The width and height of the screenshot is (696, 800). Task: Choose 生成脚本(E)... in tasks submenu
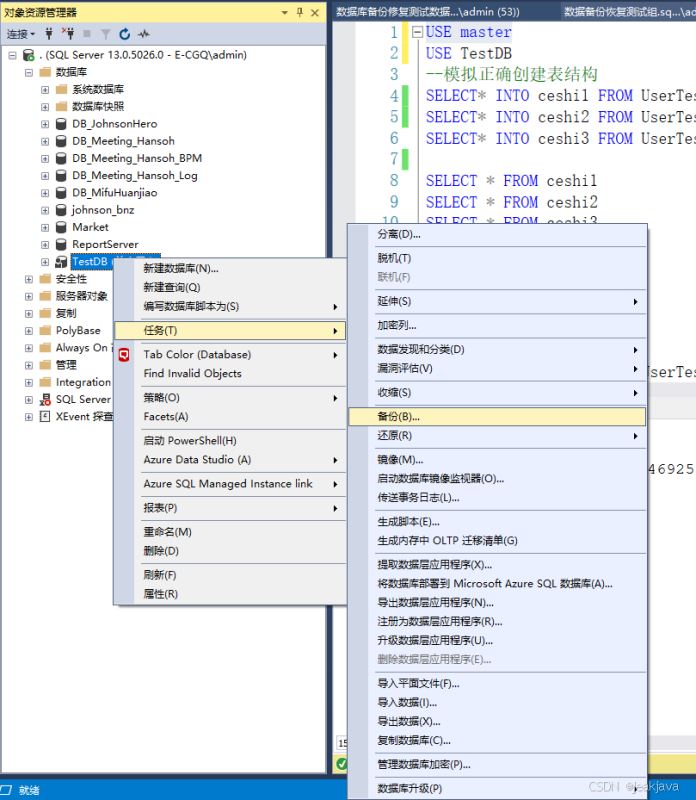click(x=498, y=522)
